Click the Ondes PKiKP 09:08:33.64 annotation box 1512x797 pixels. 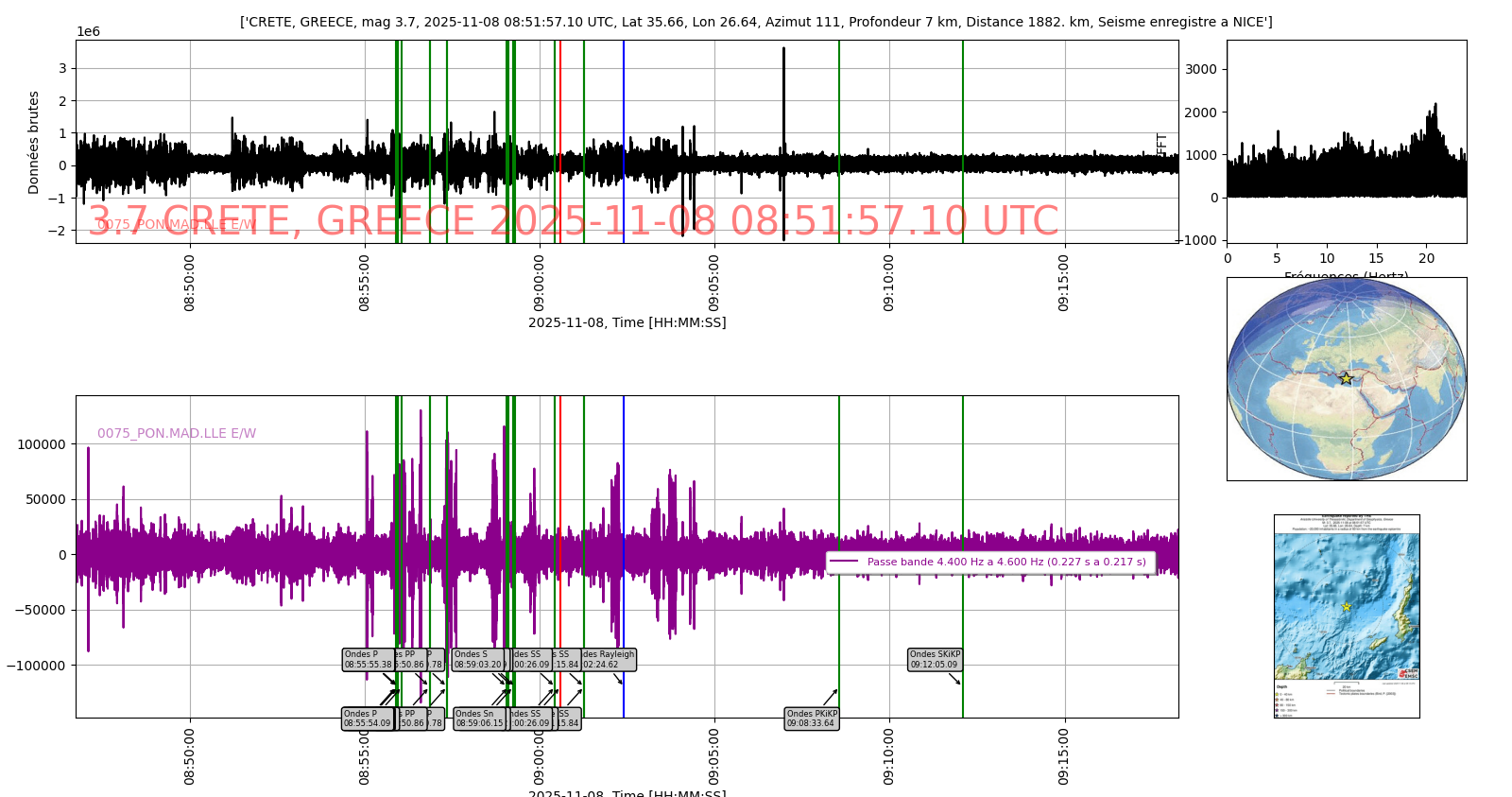pos(812,719)
